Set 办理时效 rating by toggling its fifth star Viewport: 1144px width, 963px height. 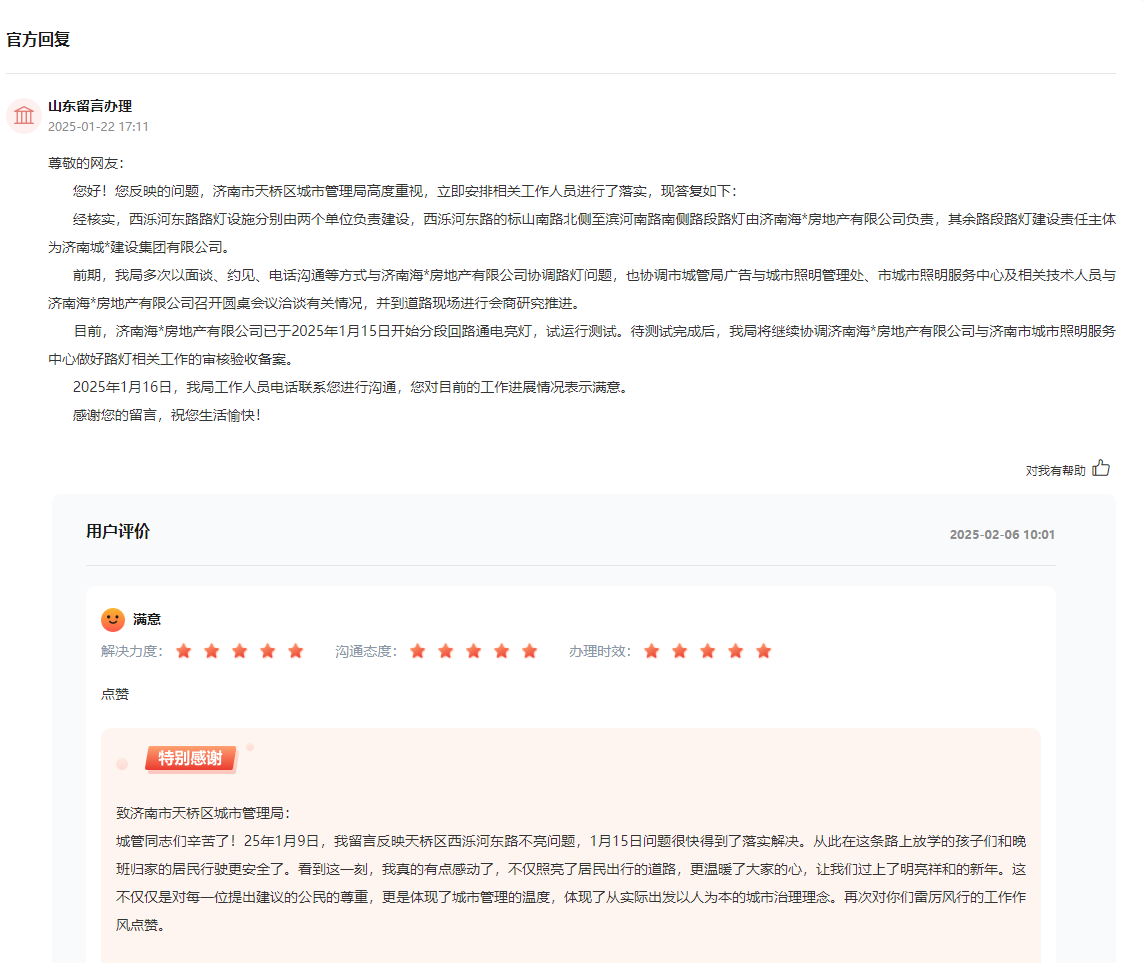click(763, 650)
